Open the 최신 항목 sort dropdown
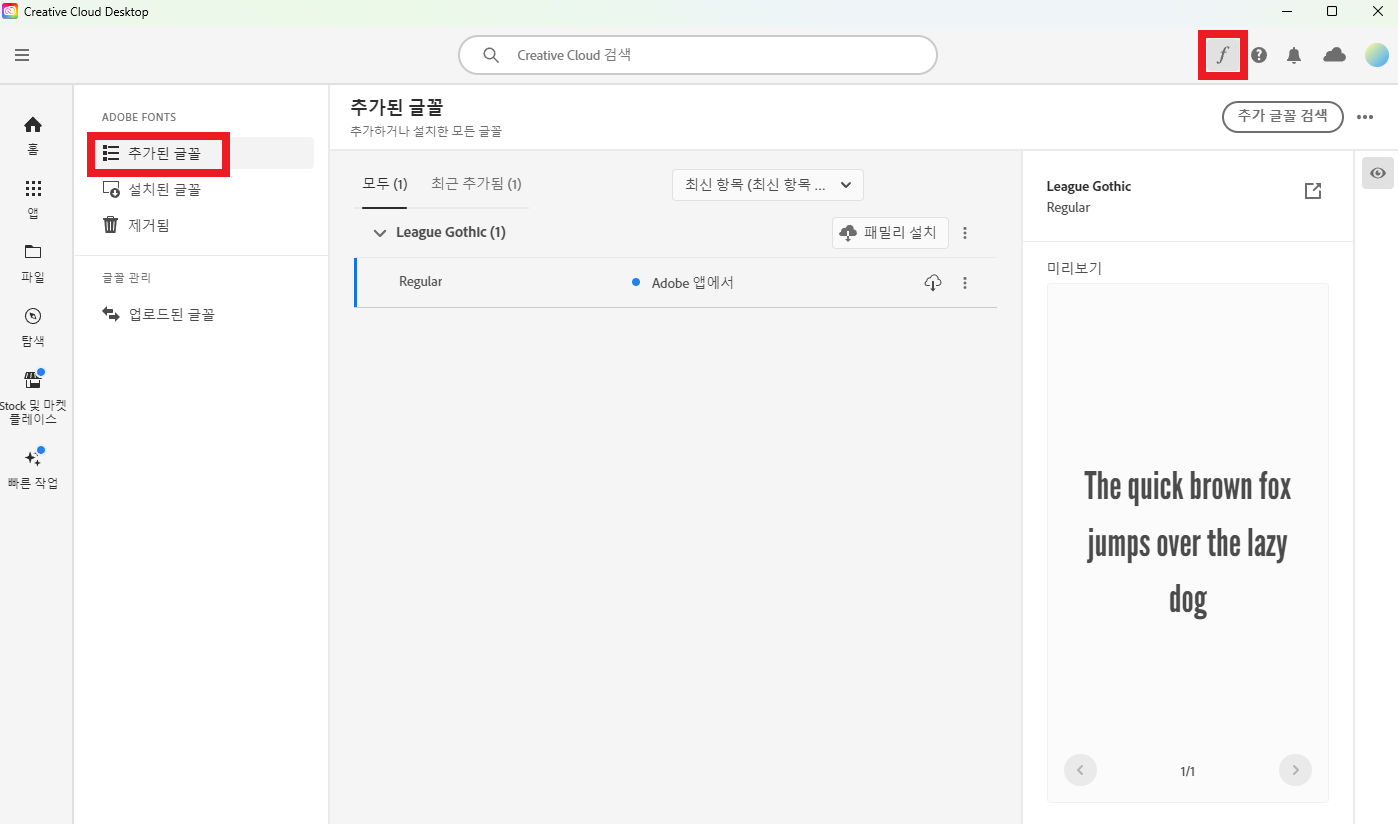Viewport: 1398px width, 824px height. point(767,185)
